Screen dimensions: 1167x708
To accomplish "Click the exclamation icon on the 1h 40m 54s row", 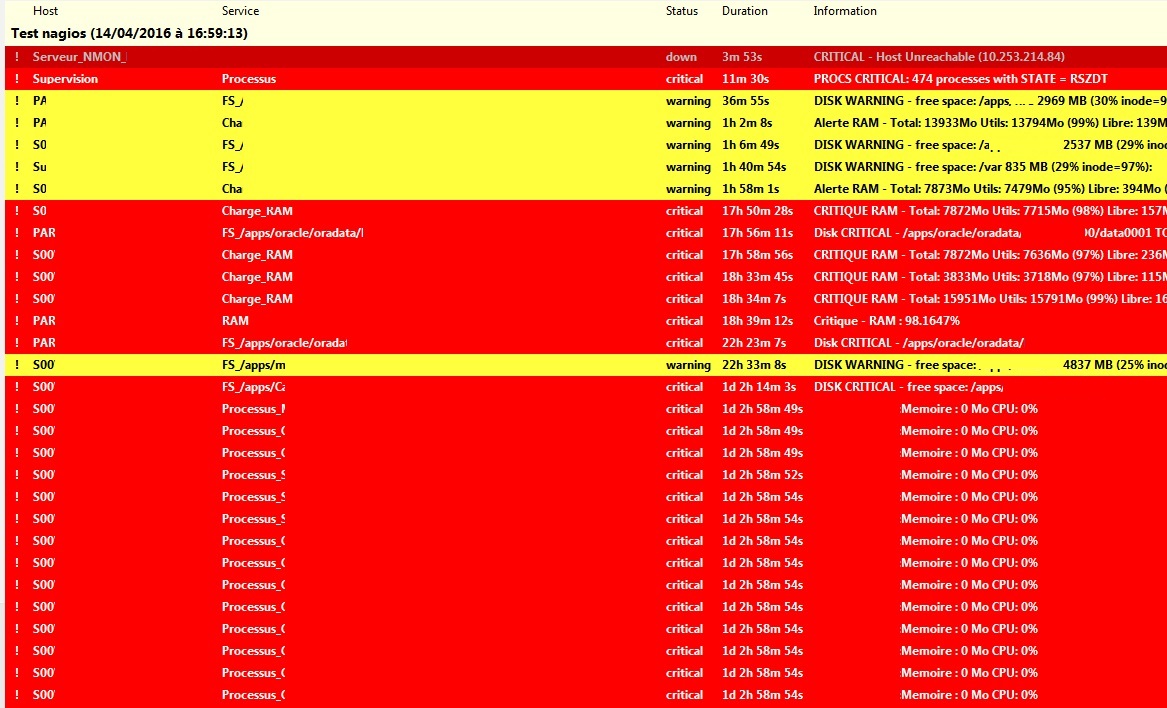I will tap(17, 167).
